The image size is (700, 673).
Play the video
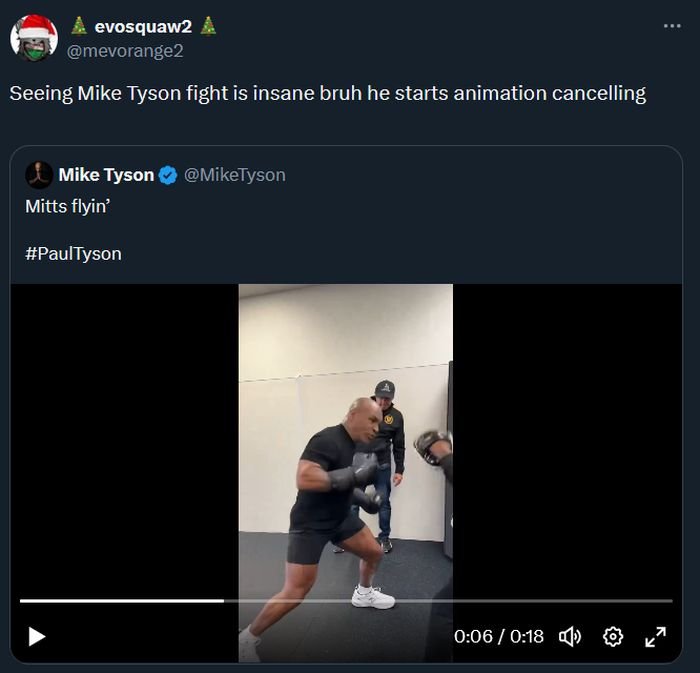[37, 636]
